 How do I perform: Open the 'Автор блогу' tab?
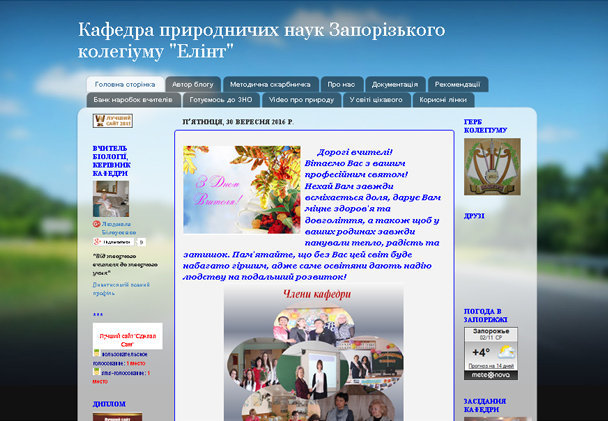(x=192, y=85)
